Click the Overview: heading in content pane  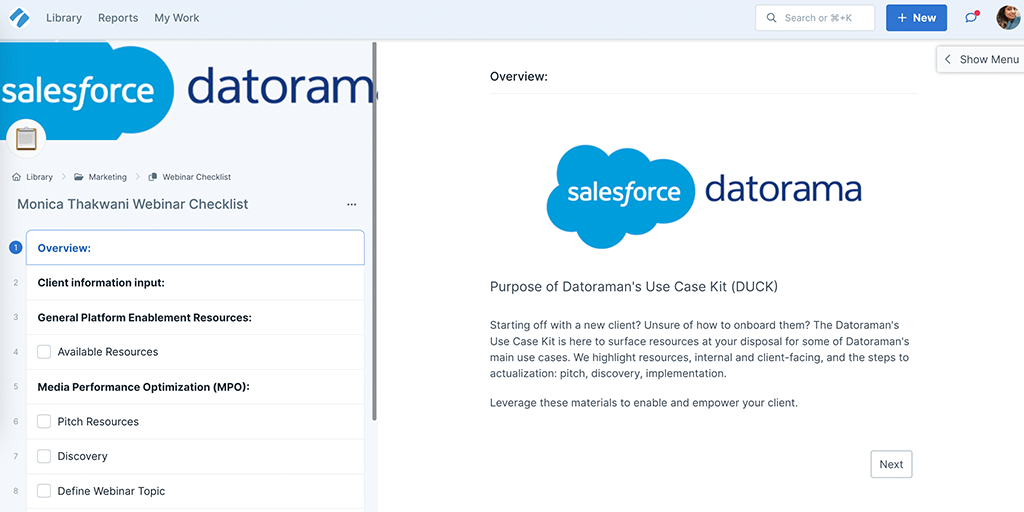pos(519,76)
